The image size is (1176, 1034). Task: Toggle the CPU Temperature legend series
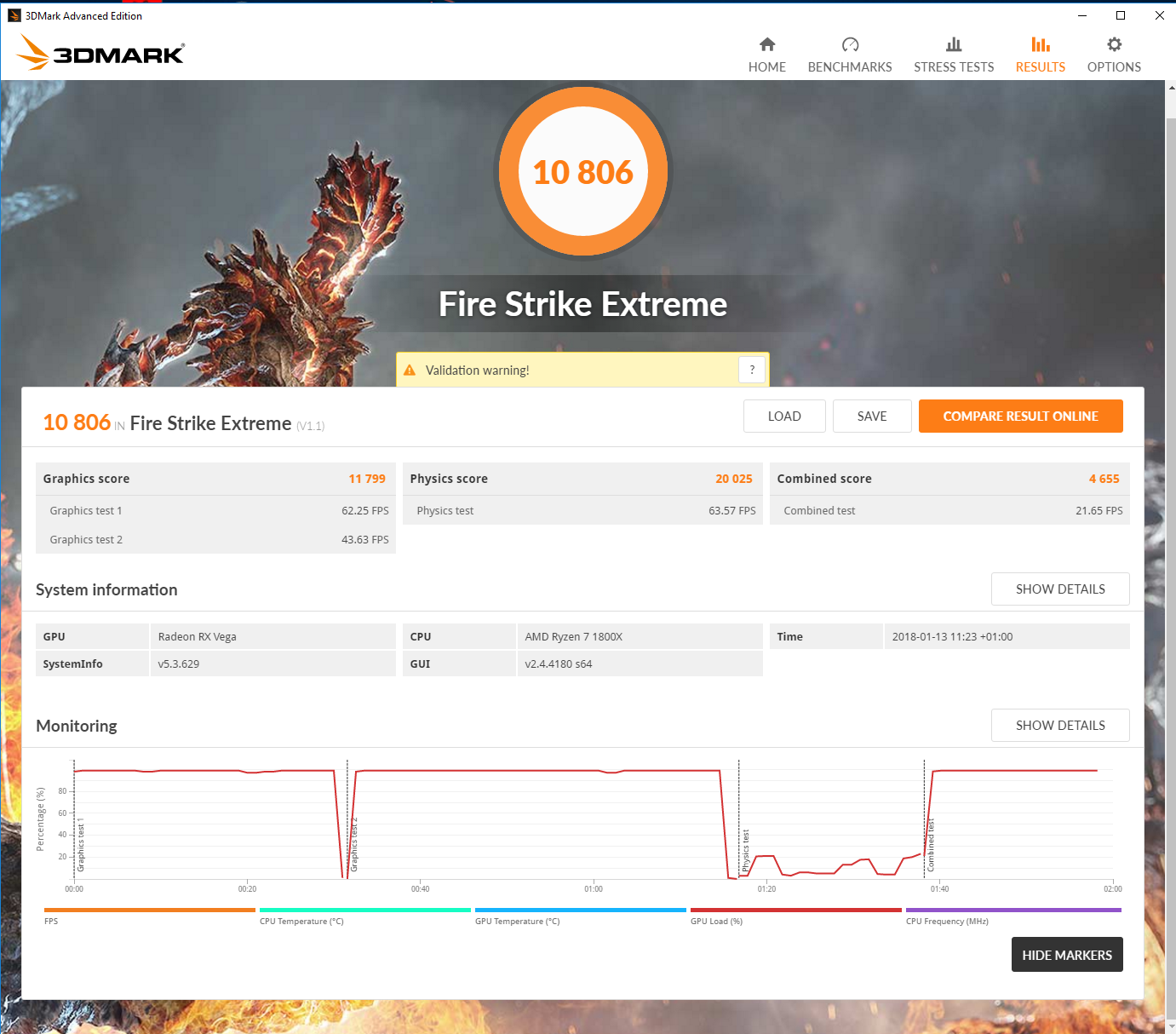click(x=364, y=916)
